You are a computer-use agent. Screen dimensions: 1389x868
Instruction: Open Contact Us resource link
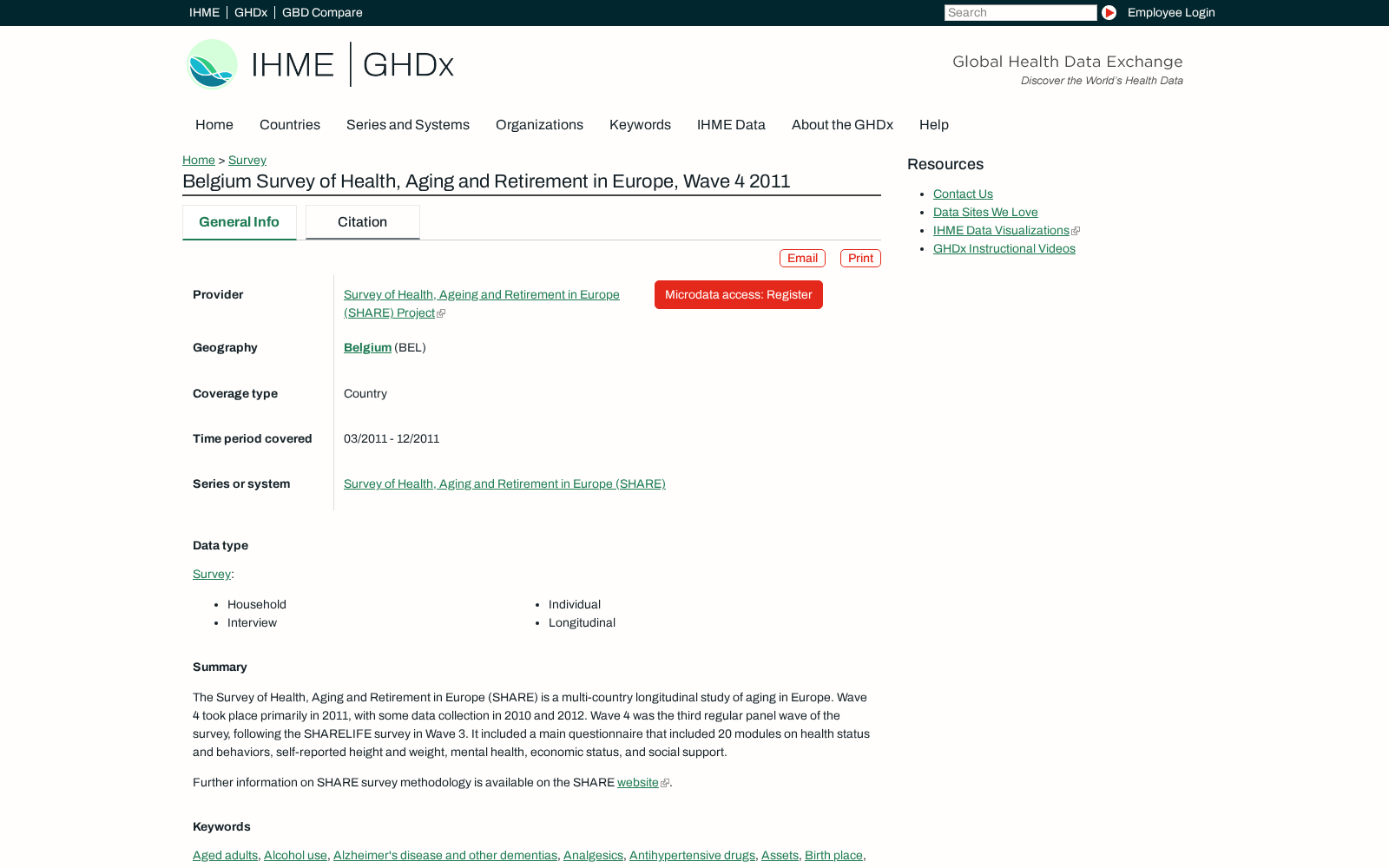(963, 194)
